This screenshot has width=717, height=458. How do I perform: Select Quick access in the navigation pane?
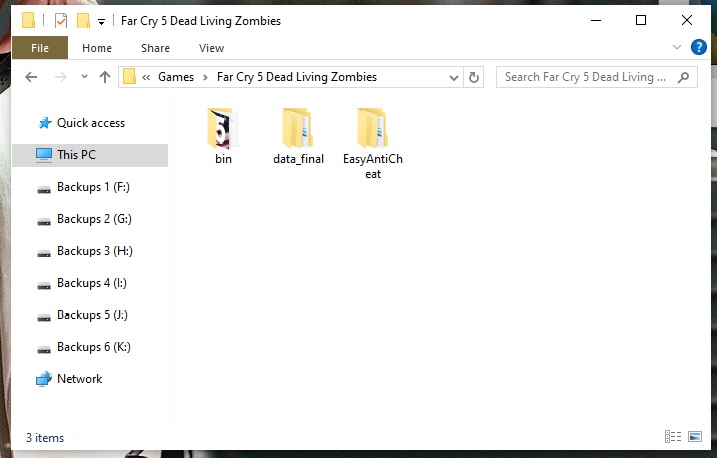tap(91, 123)
